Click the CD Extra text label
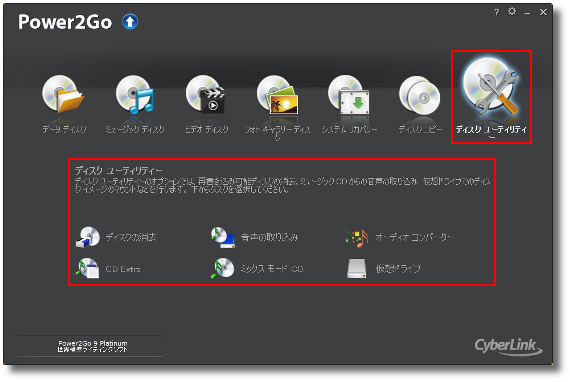Viewport: 570px width, 382px height. pyautogui.click(x=123, y=269)
